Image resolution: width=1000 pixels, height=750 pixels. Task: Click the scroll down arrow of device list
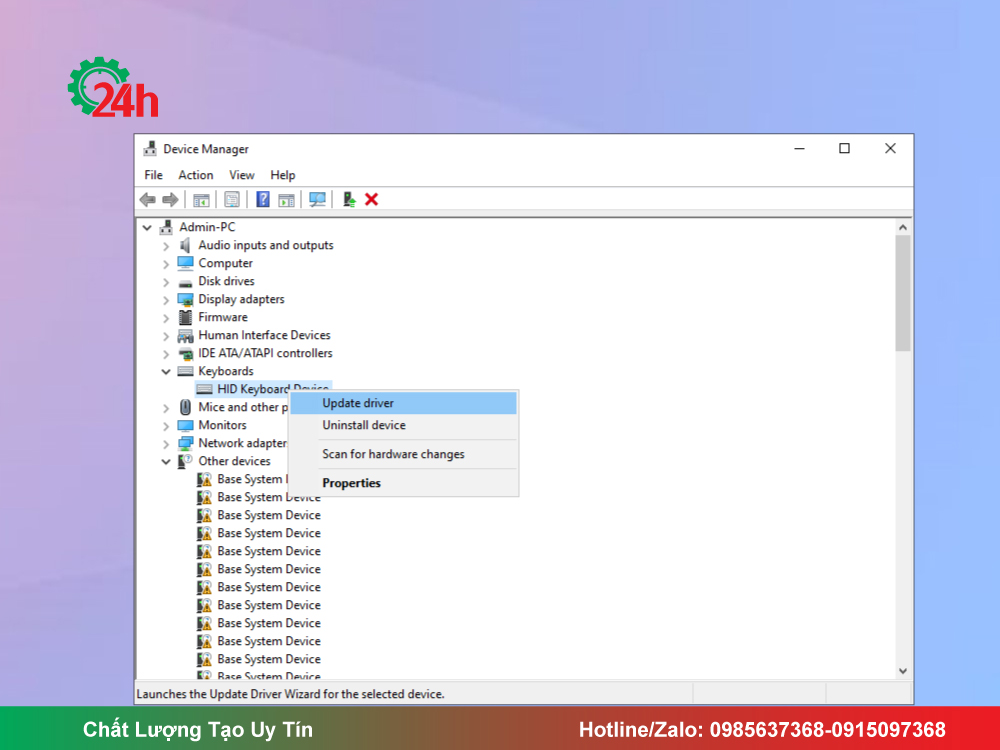pyautogui.click(x=902, y=671)
